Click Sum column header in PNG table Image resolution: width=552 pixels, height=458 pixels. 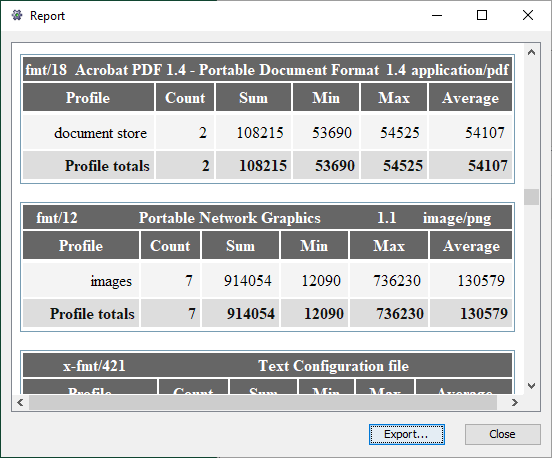tap(240, 245)
